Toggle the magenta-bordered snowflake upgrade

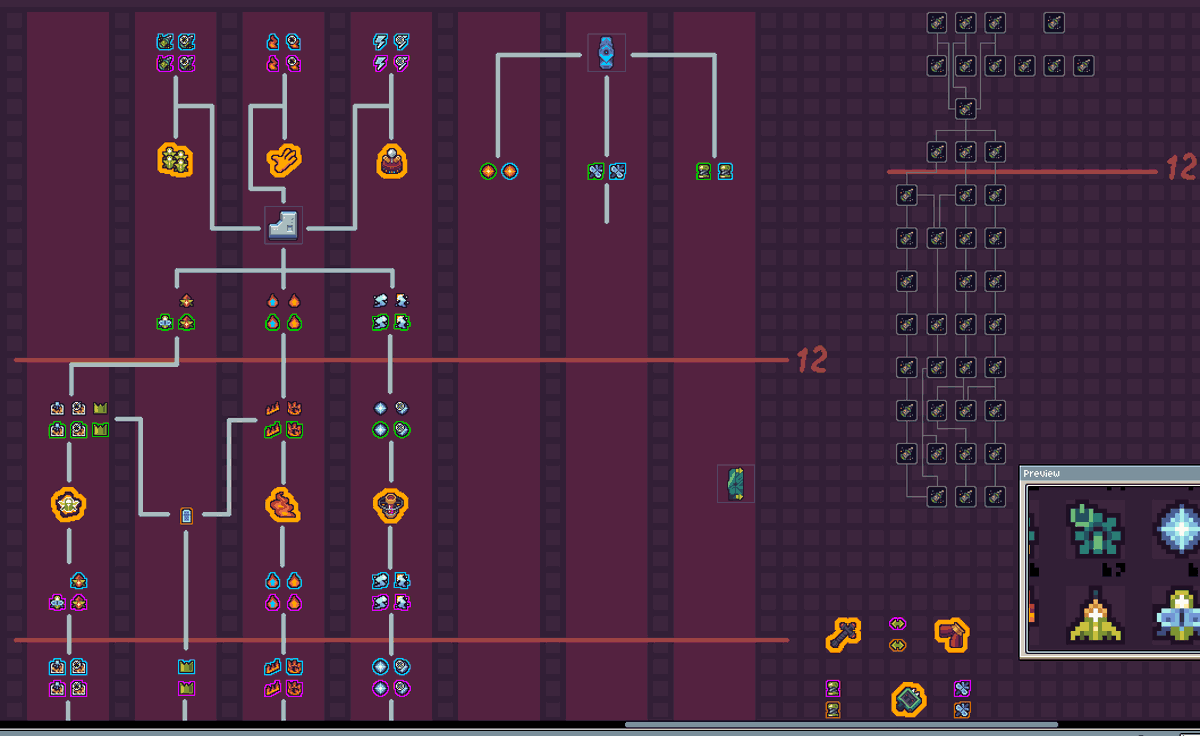click(962, 688)
